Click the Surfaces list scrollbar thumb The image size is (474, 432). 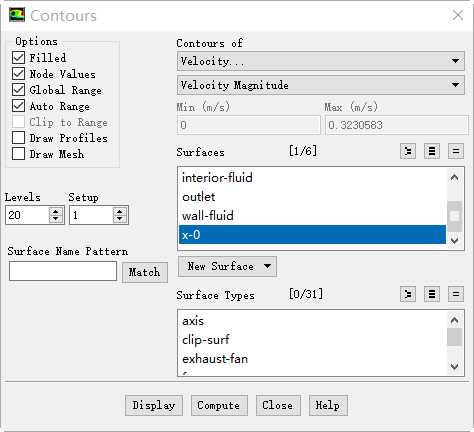coord(454,216)
